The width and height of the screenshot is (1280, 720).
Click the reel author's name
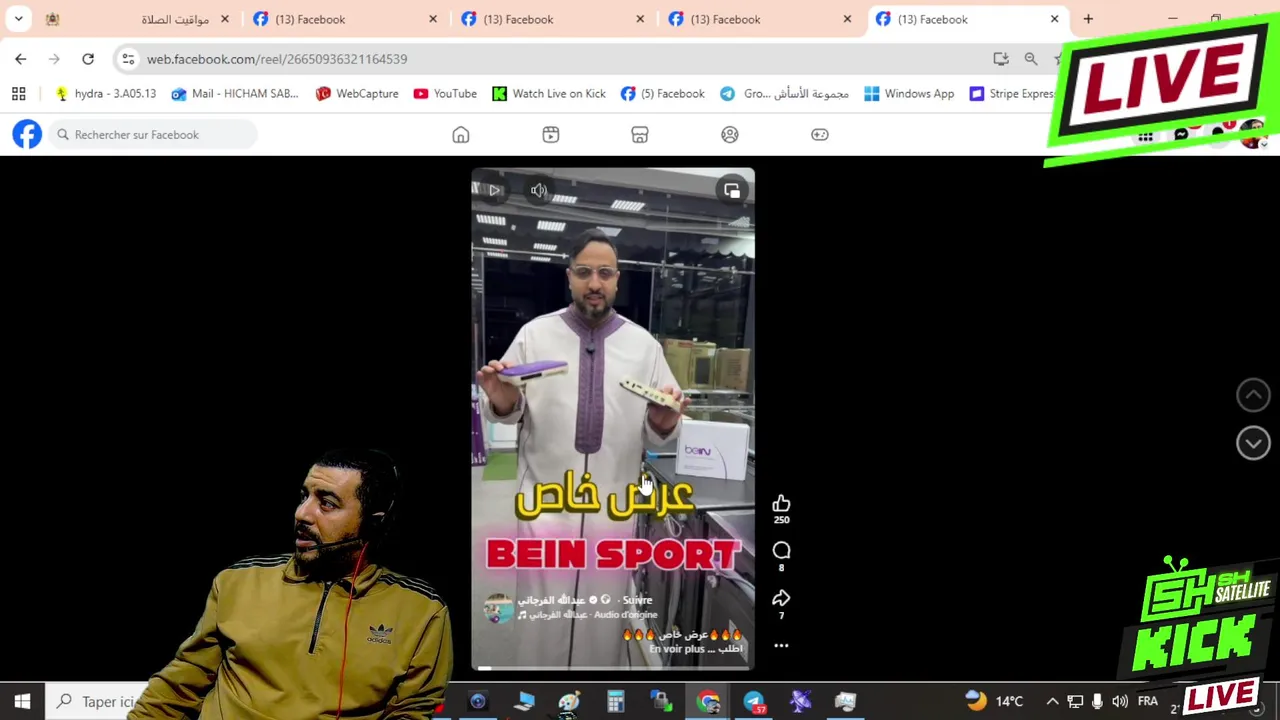[x=551, y=600]
